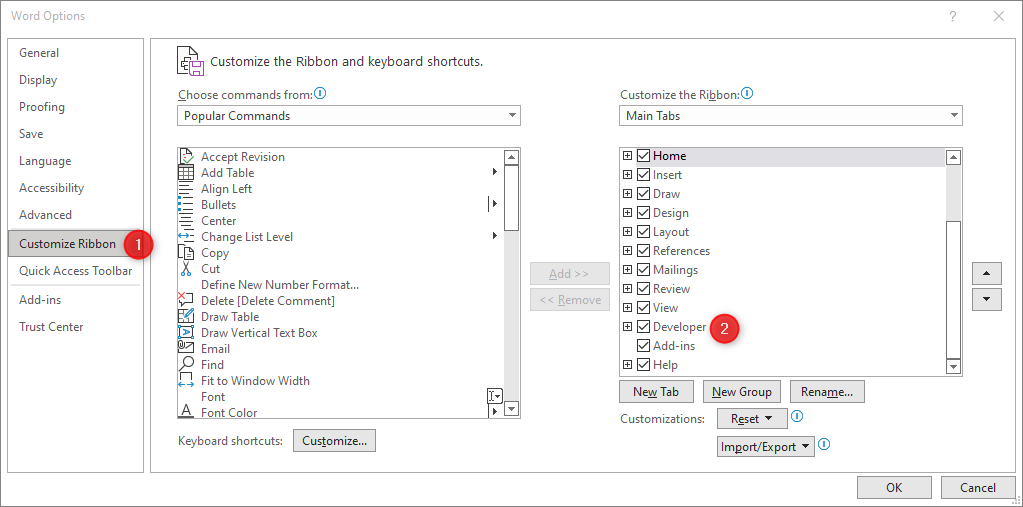
Task: Click the New Group button
Action: [742, 392]
